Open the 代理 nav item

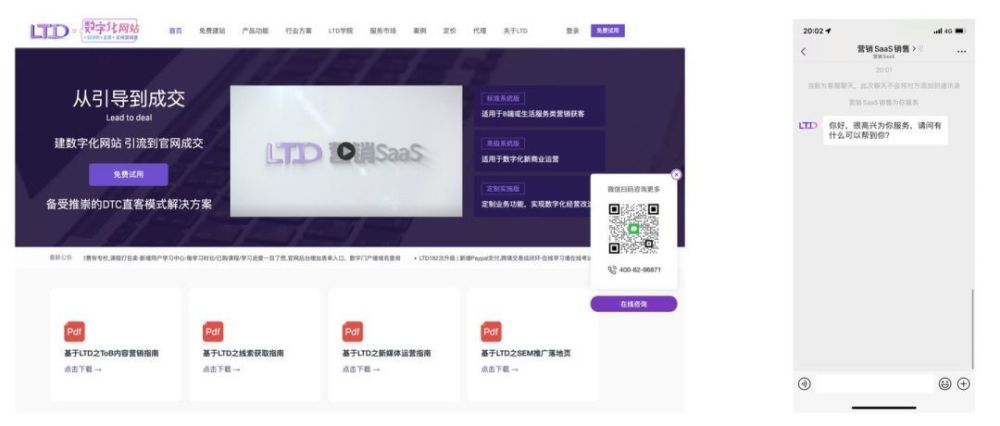pyautogui.click(x=480, y=31)
